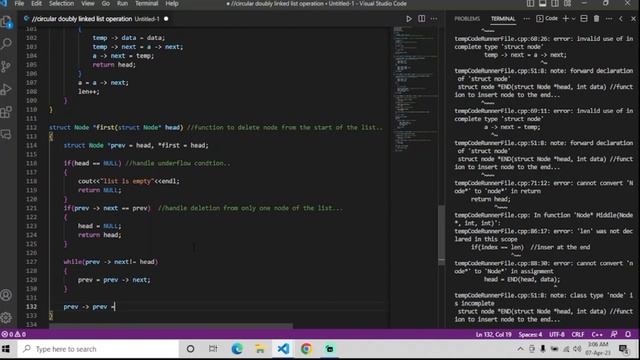Open Cortana circle in taskbar
This screenshot has width=640, height=360.
(190, 349)
